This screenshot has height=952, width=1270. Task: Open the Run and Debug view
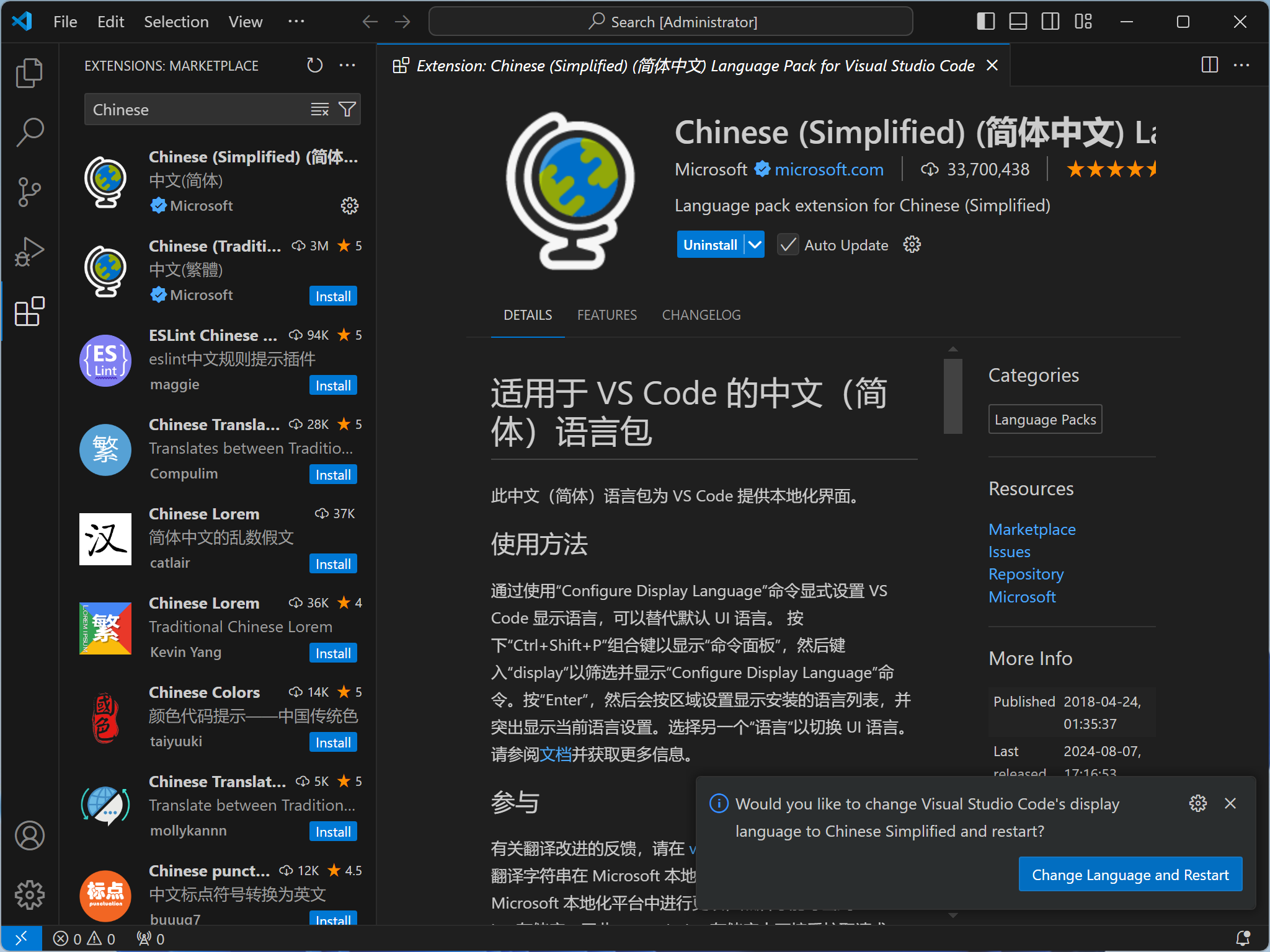pyautogui.click(x=29, y=251)
